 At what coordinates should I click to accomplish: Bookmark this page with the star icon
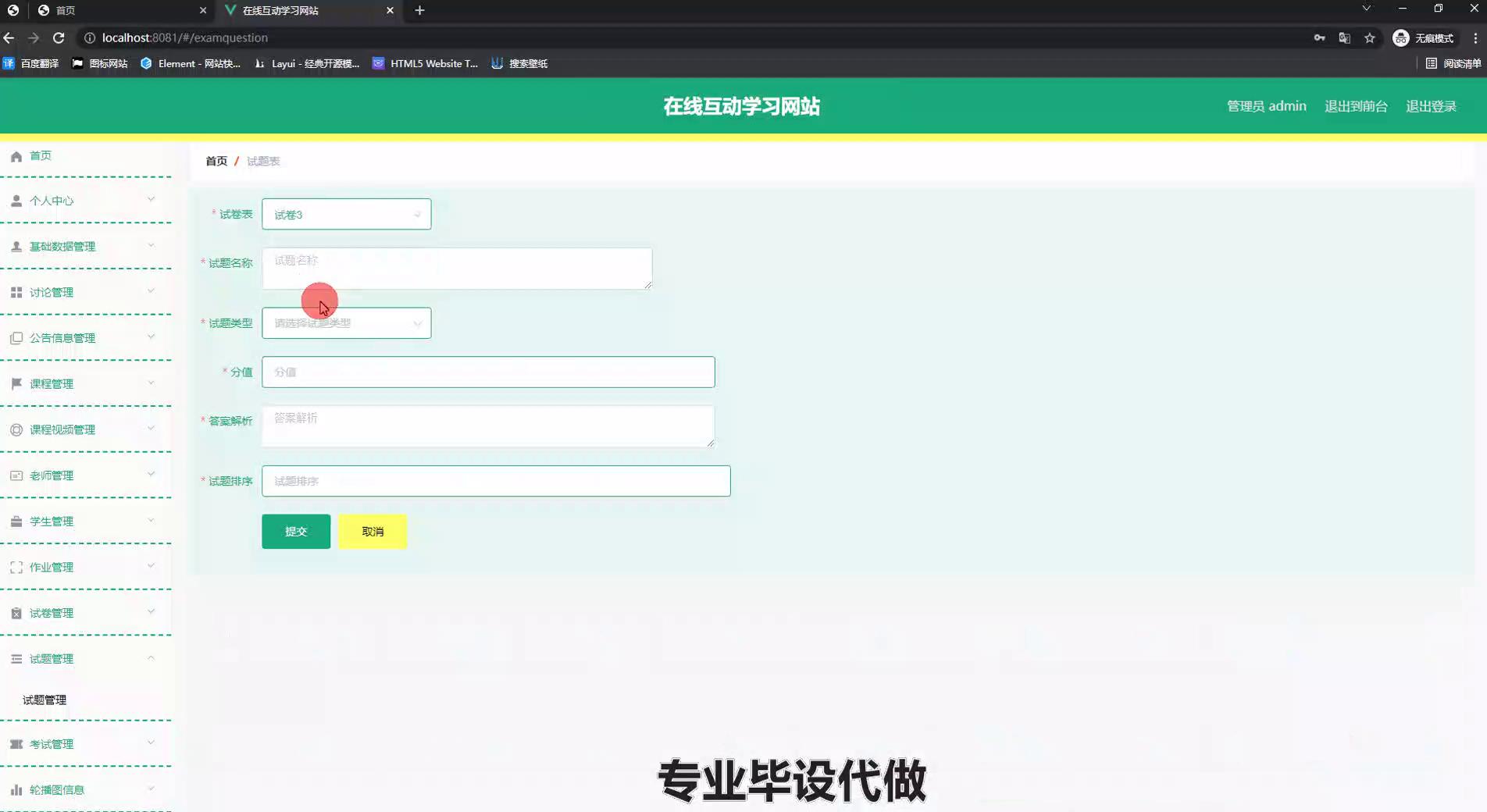1369,37
